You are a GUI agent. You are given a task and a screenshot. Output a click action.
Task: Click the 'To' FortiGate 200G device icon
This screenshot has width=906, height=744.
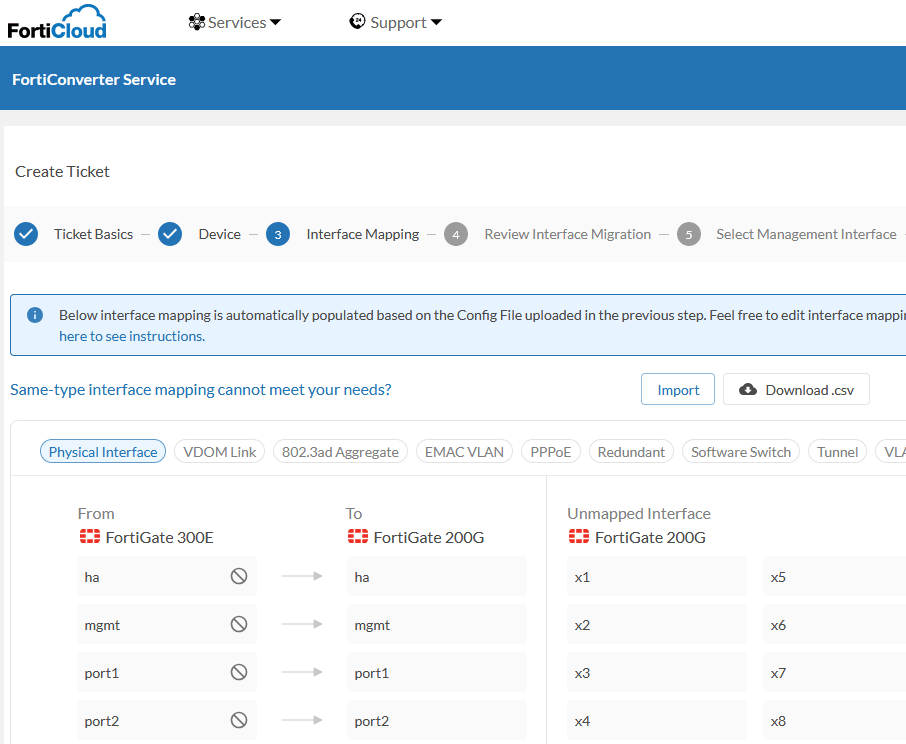click(358, 537)
